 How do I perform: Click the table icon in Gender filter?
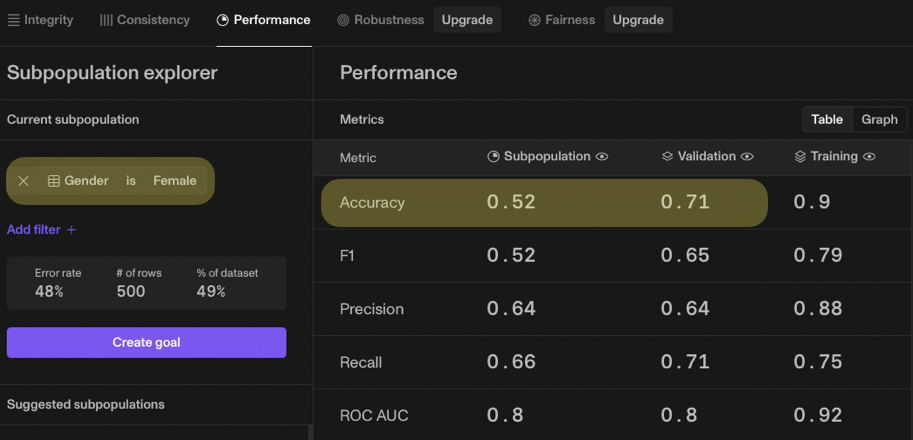coord(54,181)
